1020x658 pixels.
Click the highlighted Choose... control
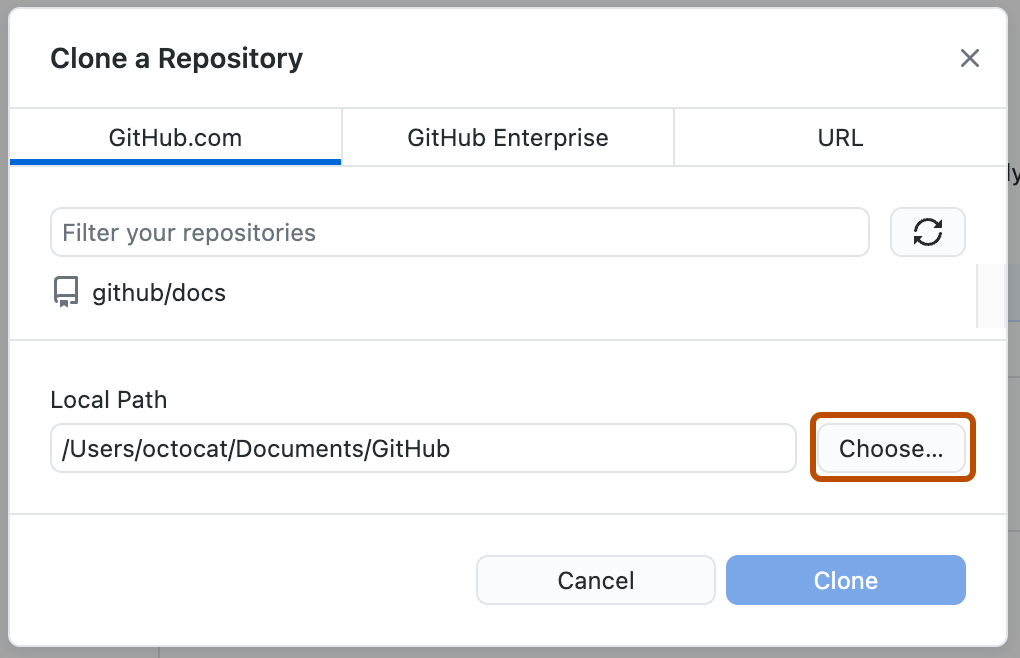(890, 448)
